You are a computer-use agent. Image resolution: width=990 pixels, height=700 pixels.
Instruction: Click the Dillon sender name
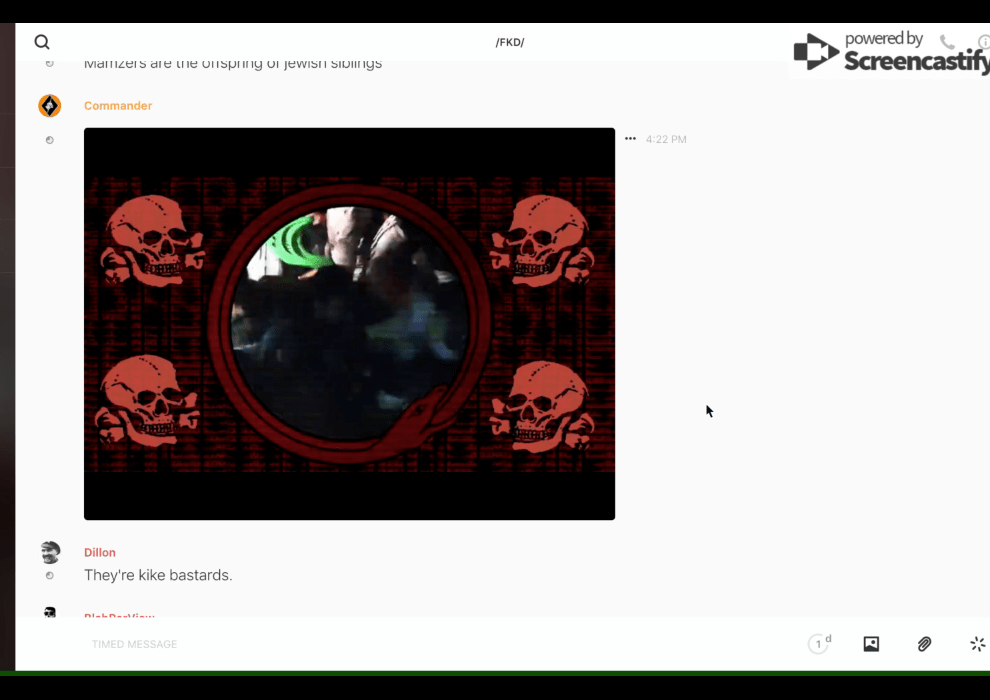coord(100,552)
